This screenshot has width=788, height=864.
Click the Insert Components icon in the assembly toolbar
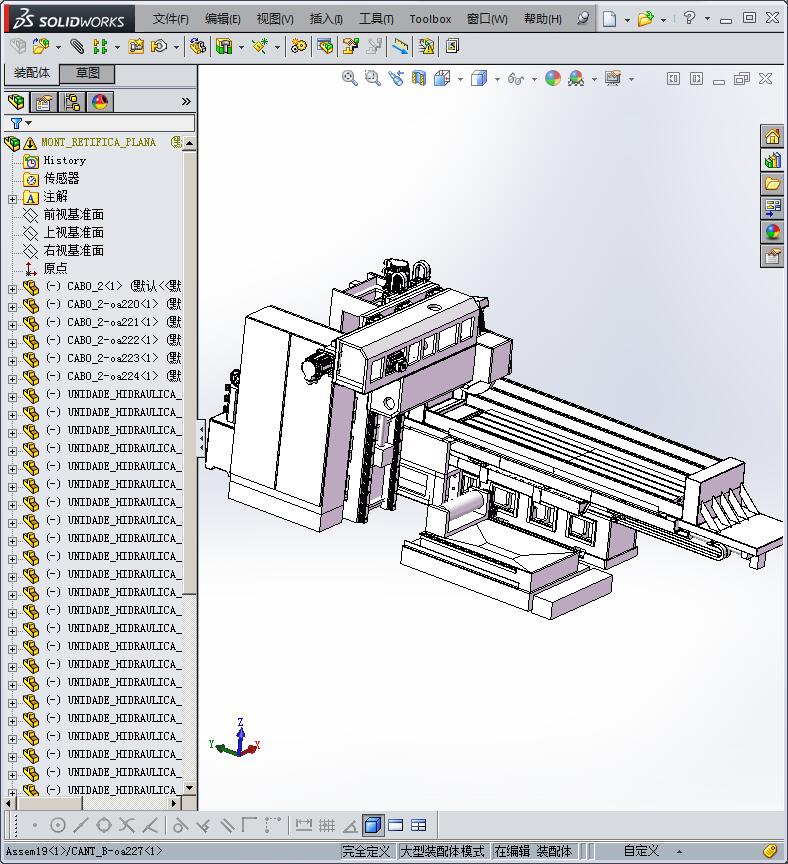[40, 46]
